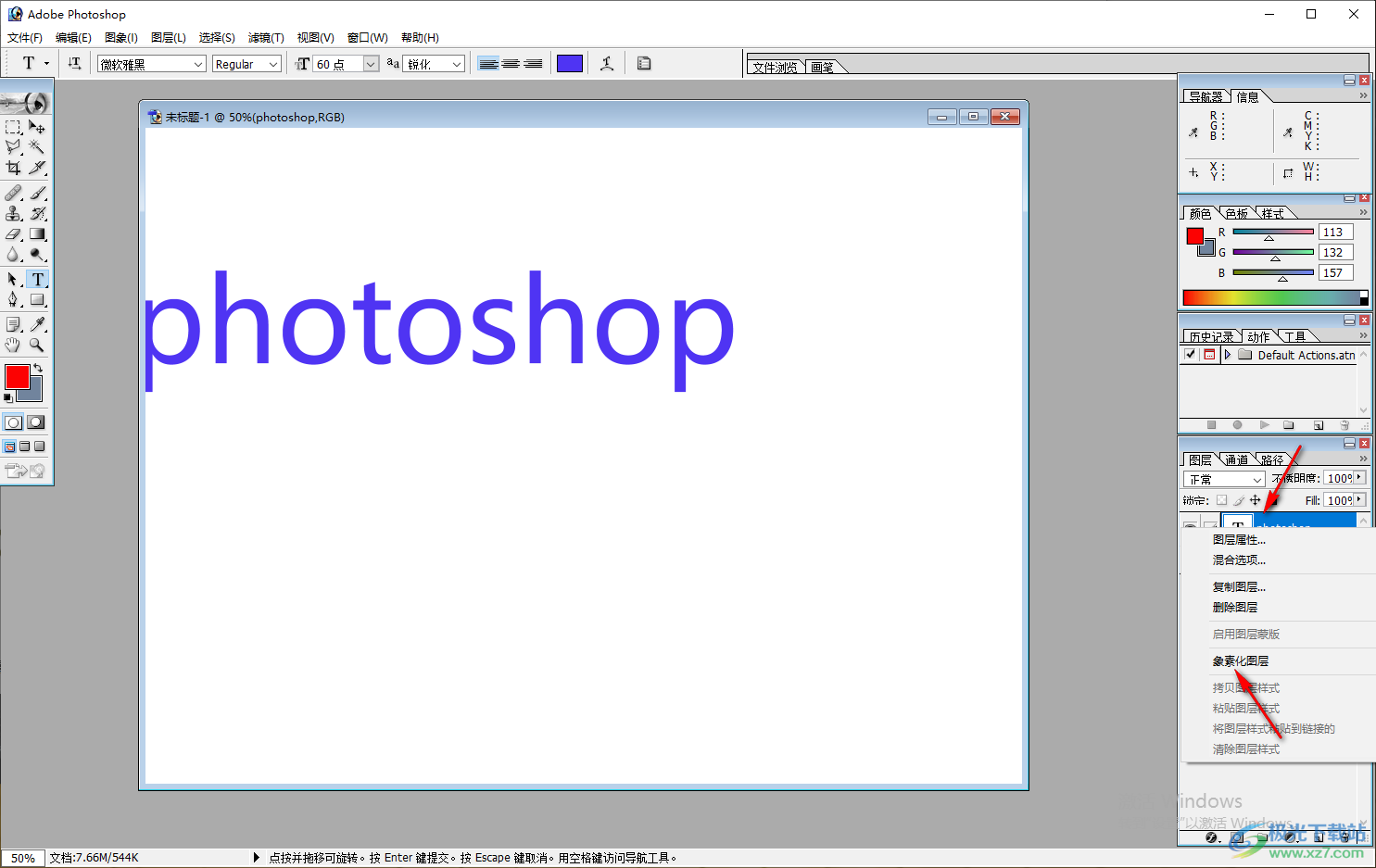Right align text
Screen dimensions: 1376x868
533,63
